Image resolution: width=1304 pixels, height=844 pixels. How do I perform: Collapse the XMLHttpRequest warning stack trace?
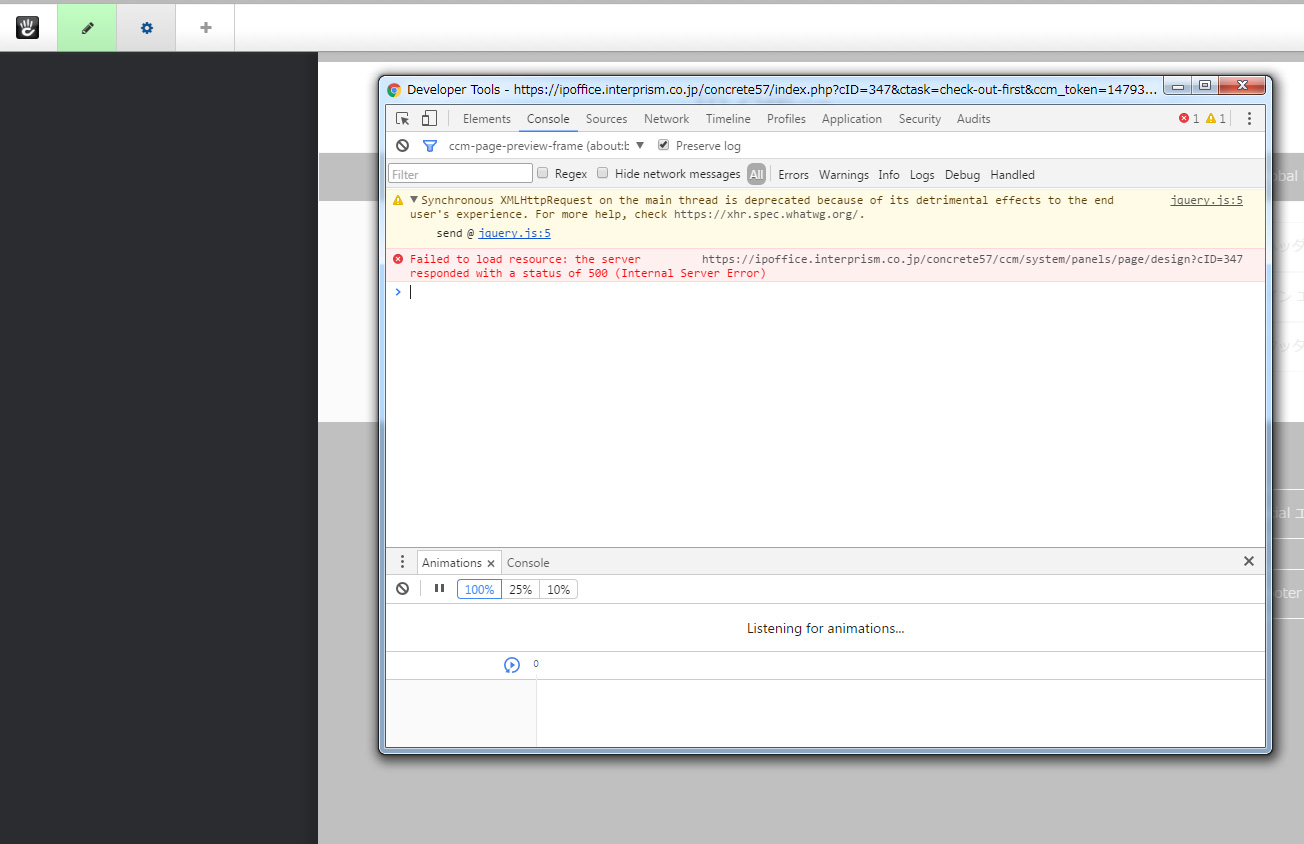point(414,200)
